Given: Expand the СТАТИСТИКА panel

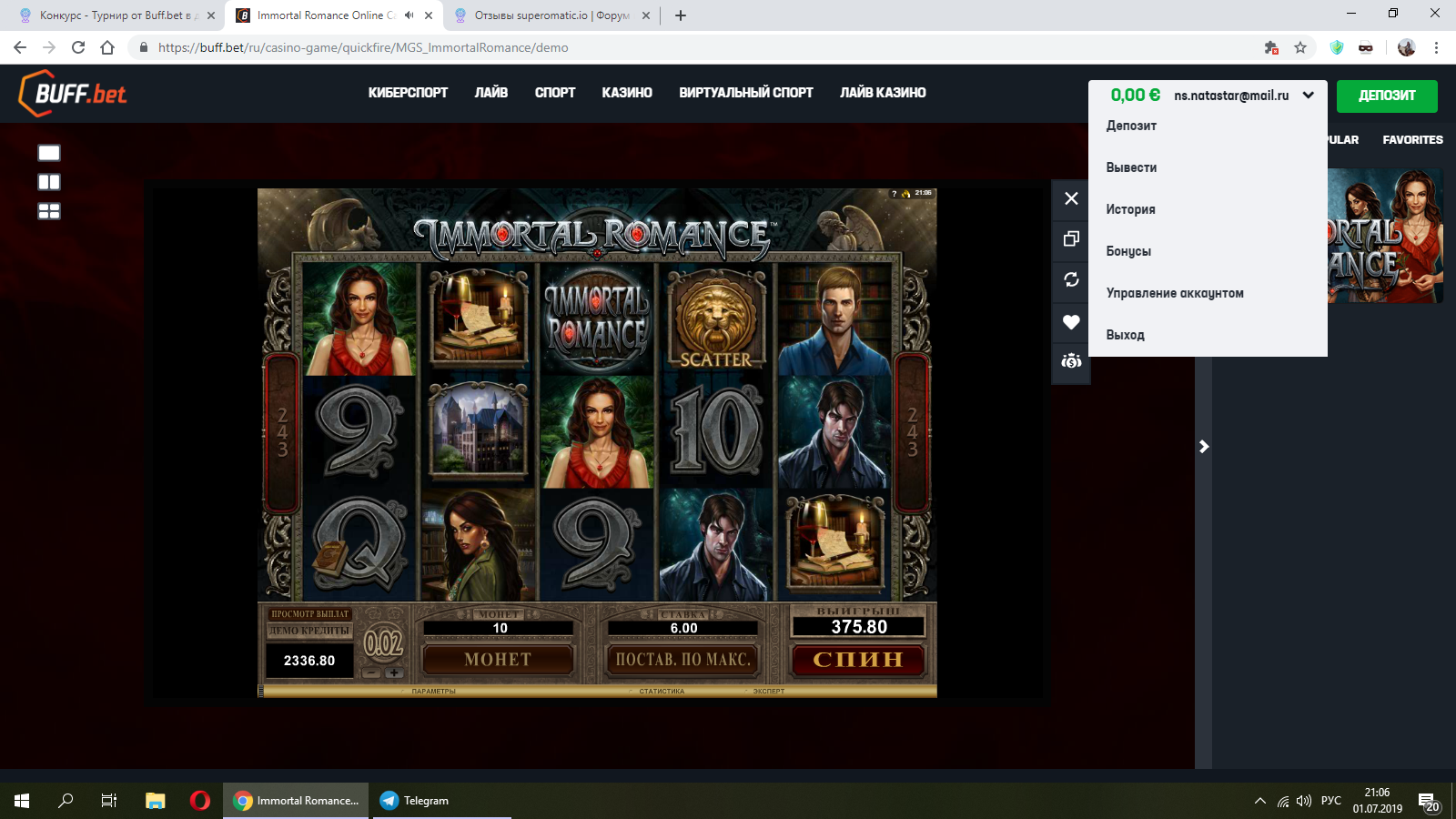Looking at the screenshot, I should pos(662,692).
